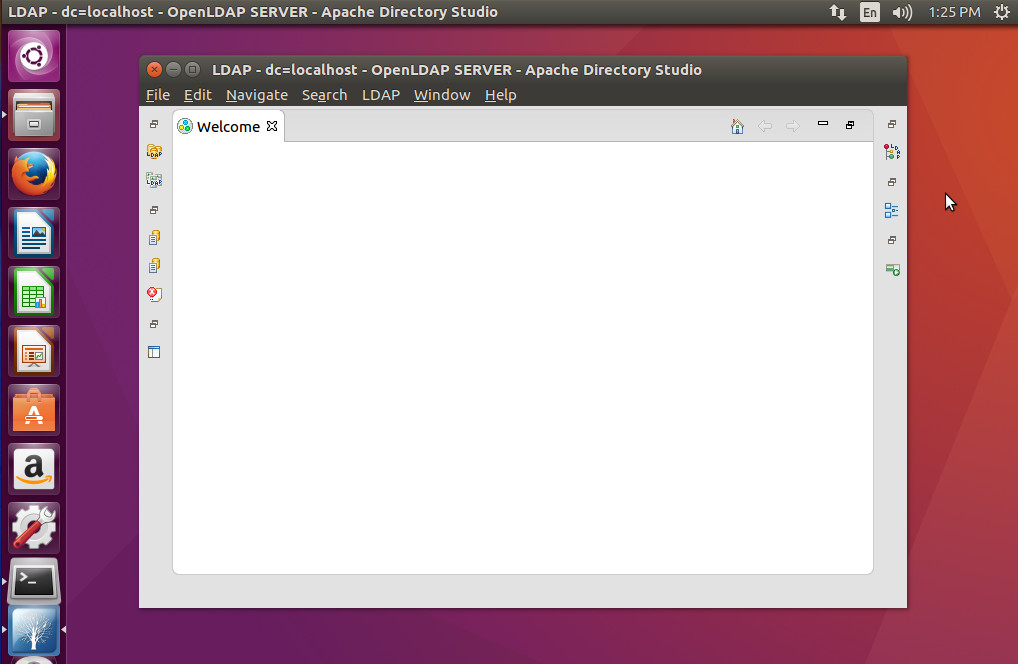Screen dimensions: 1018x664
Task: Restore the left stack above the log icons
Action: (x=154, y=210)
